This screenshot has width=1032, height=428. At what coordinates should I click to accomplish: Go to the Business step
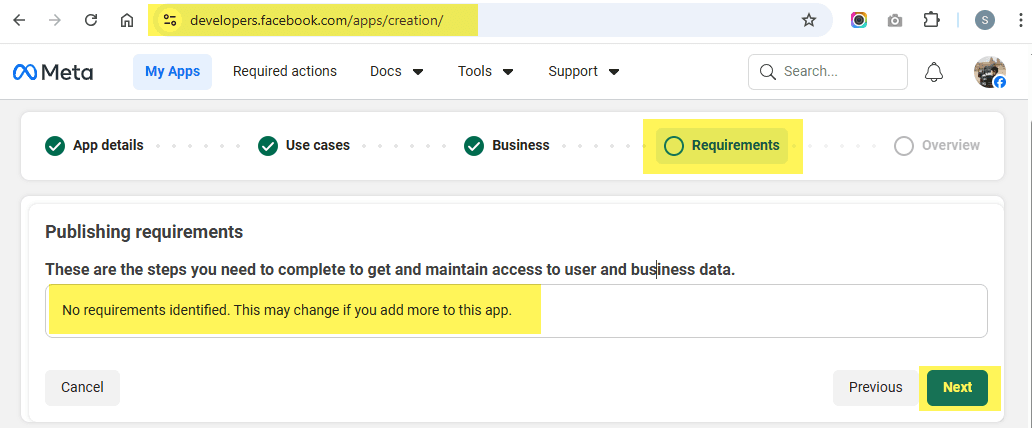(521, 146)
